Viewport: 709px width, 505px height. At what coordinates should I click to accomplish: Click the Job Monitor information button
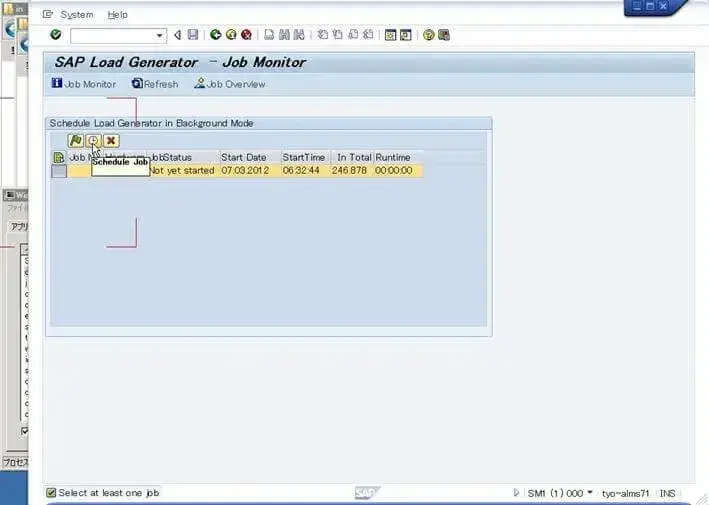tap(84, 84)
